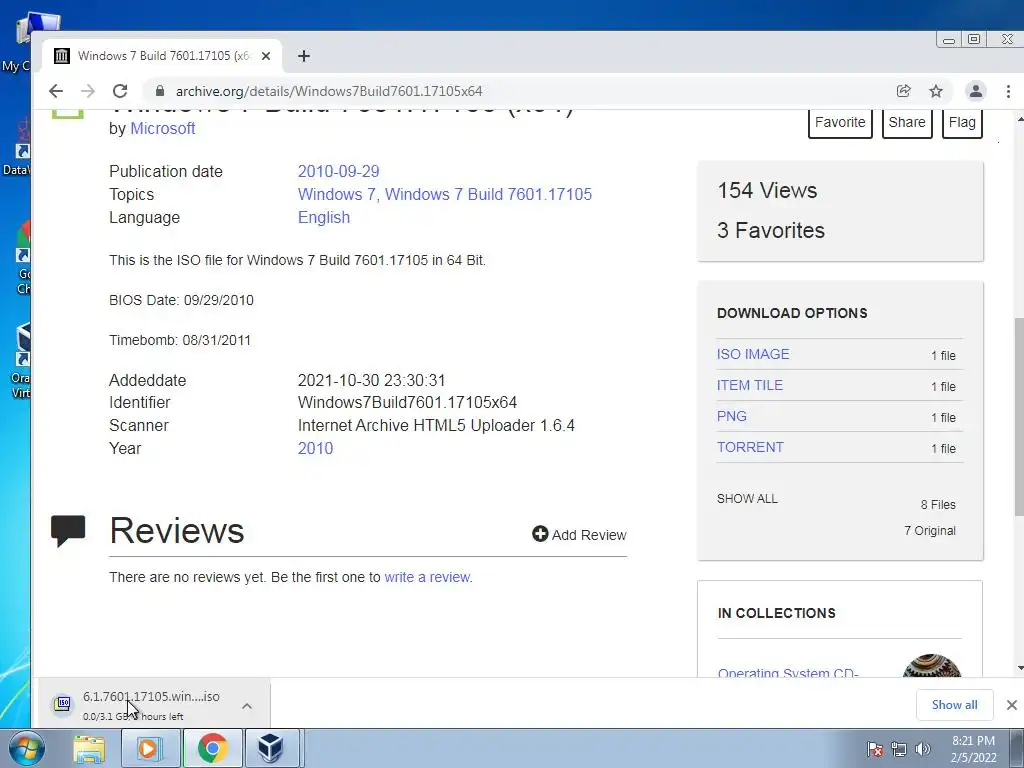This screenshot has width=1024, height=768.
Task: Click the ISO file icon in download bar
Action: point(63,704)
